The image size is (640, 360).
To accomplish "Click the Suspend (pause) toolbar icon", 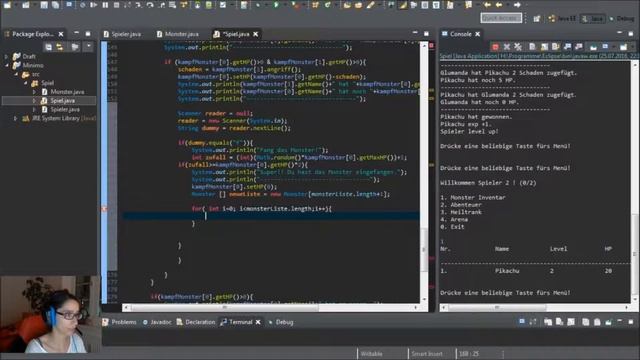I will coord(105,5).
